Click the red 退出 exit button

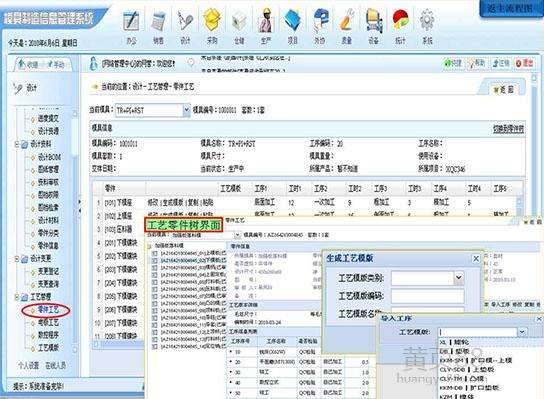[x=524, y=63]
